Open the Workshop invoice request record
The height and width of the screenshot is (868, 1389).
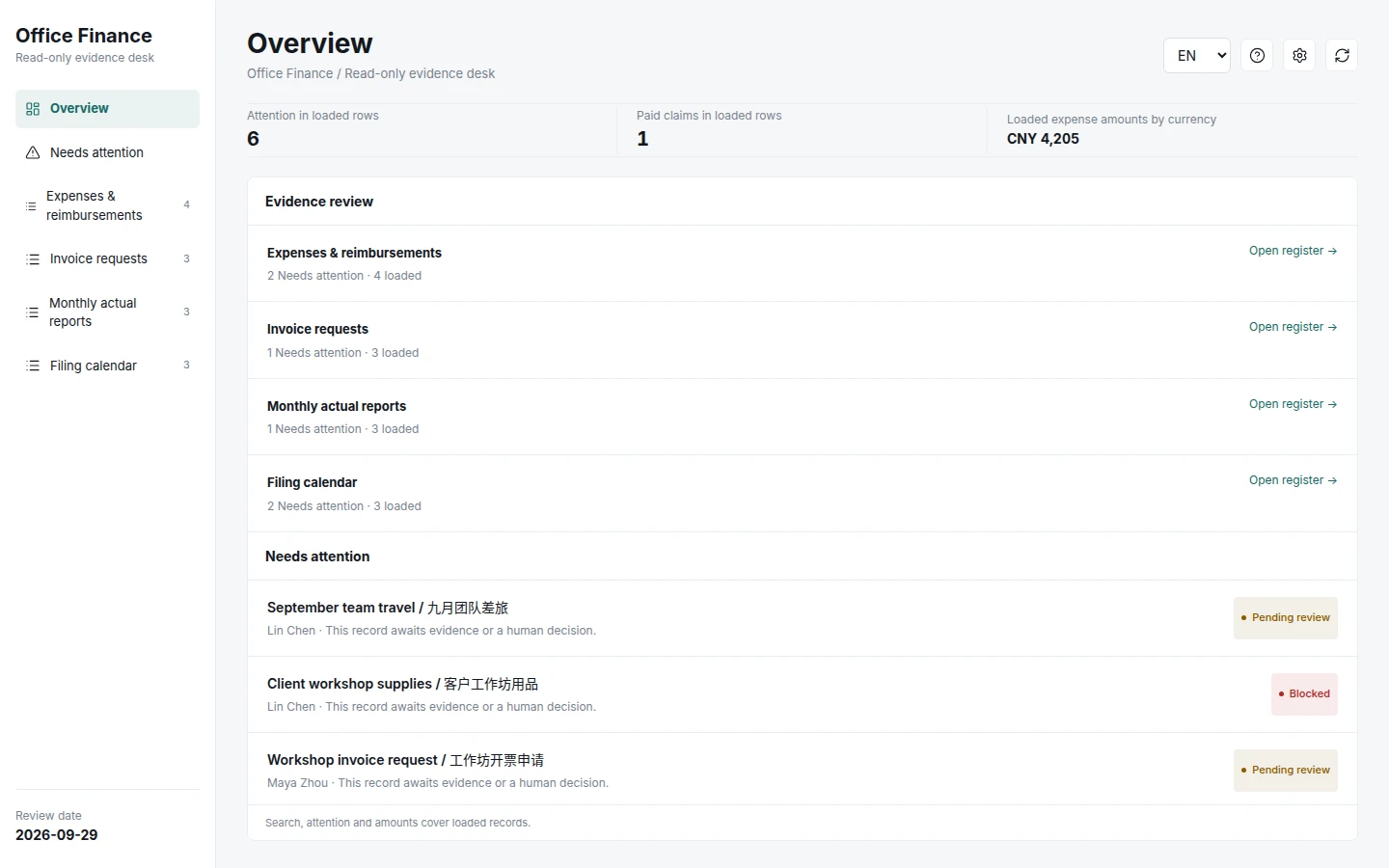coord(803,770)
